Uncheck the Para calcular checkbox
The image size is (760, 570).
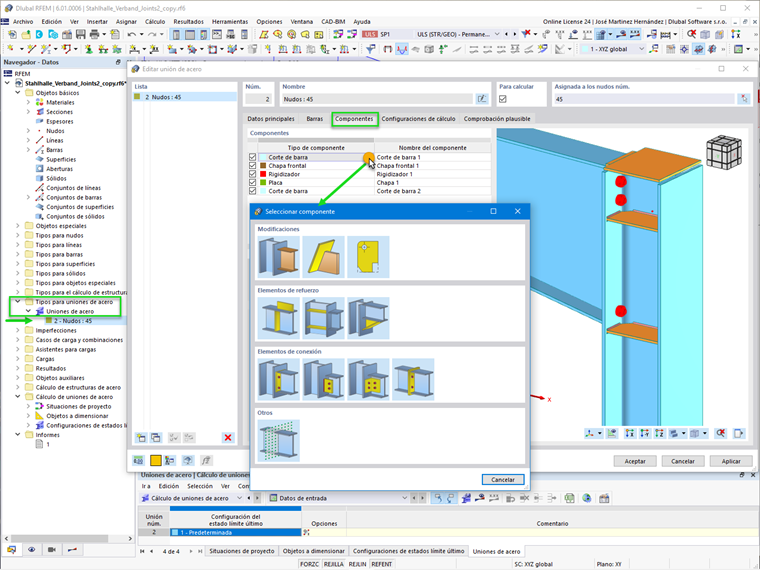[x=503, y=99]
